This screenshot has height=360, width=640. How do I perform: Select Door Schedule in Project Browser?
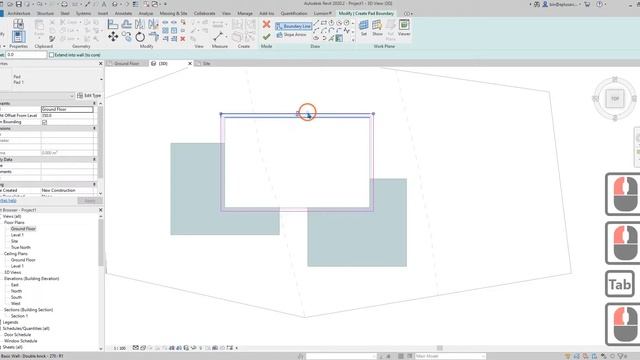tap(18, 335)
